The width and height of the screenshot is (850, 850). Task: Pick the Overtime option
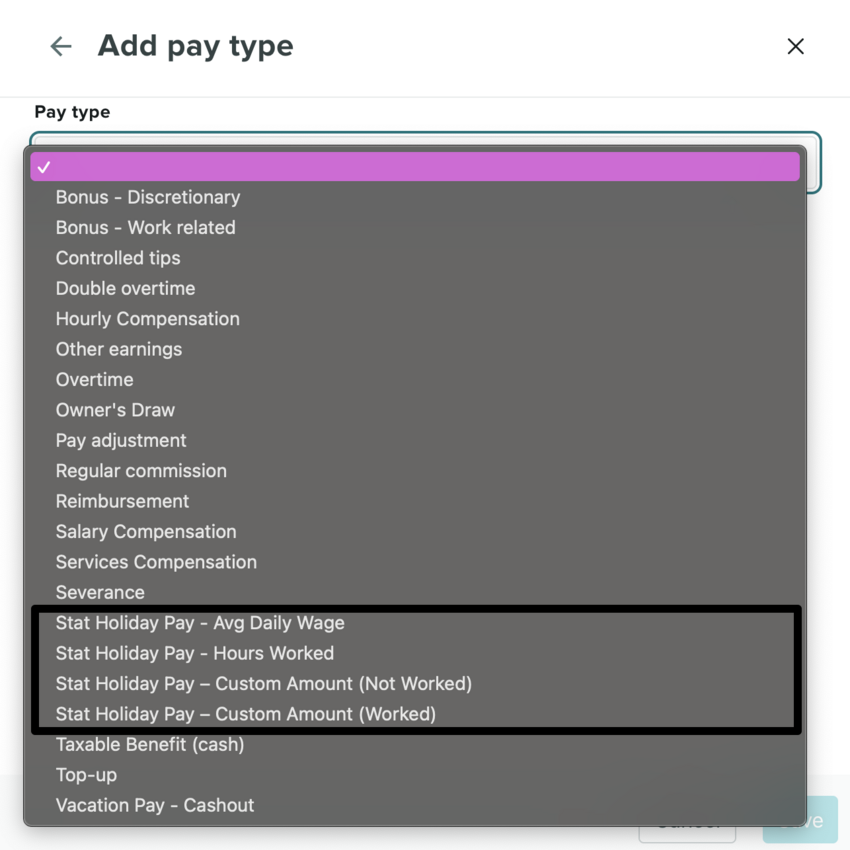[95, 380]
